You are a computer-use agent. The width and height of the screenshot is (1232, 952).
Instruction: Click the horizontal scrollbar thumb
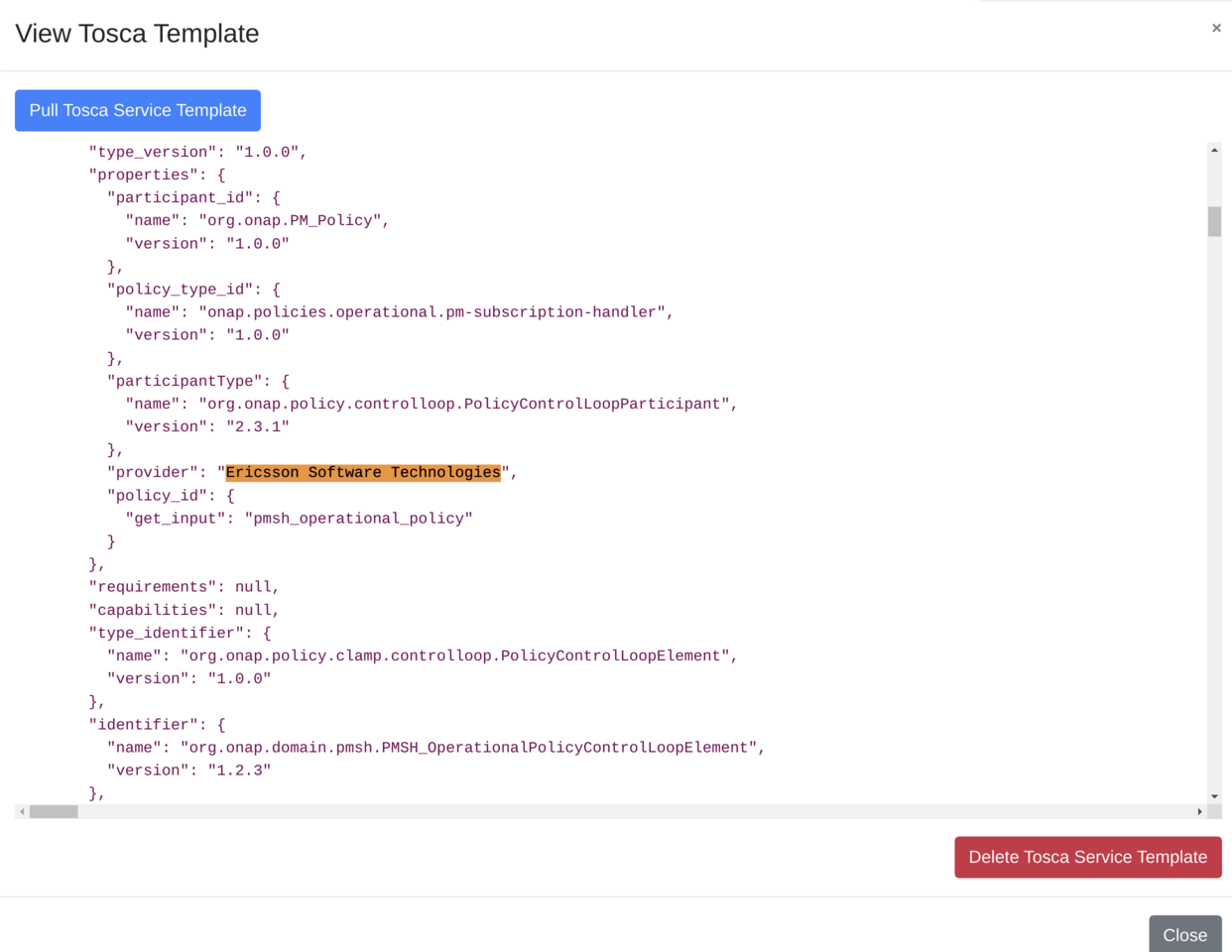[x=54, y=811]
